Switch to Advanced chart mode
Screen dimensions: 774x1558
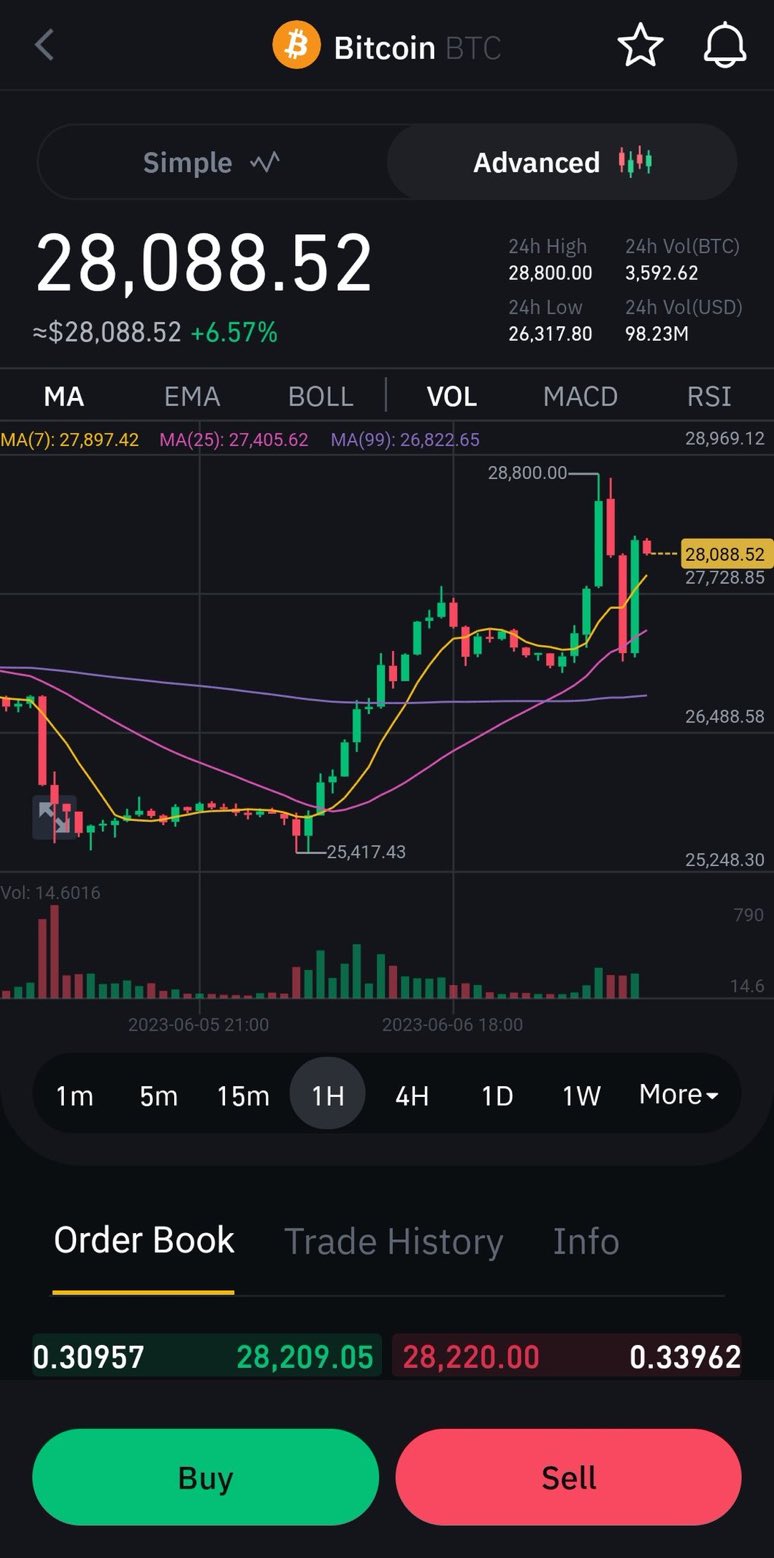(x=562, y=162)
